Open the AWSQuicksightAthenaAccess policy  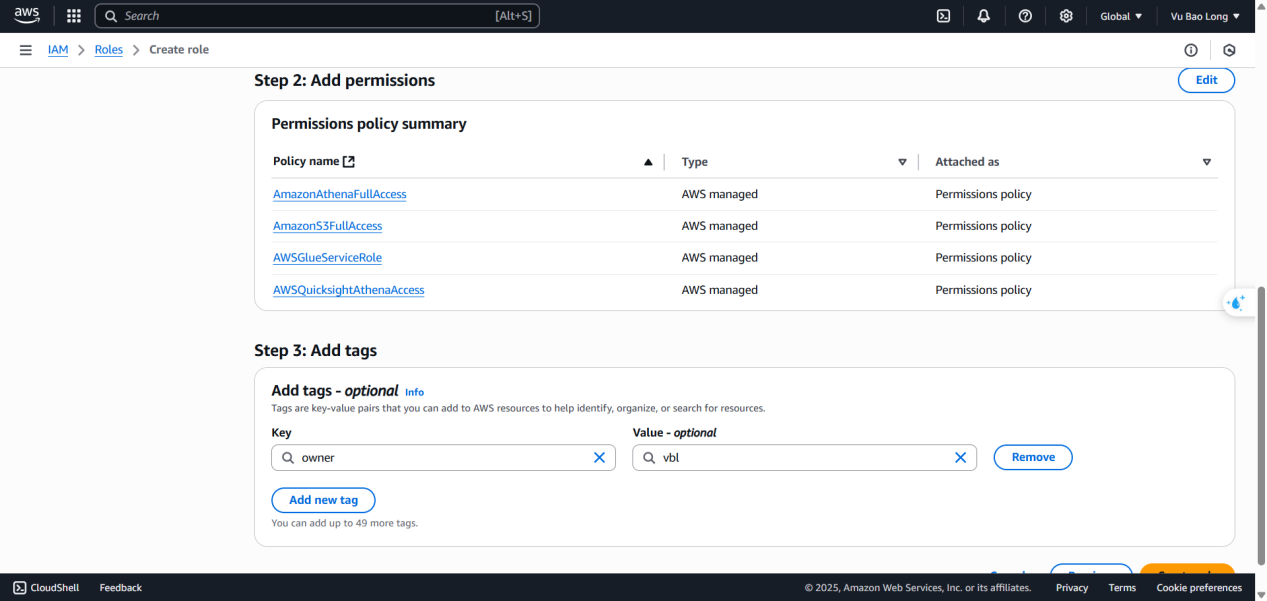pyautogui.click(x=349, y=290)
